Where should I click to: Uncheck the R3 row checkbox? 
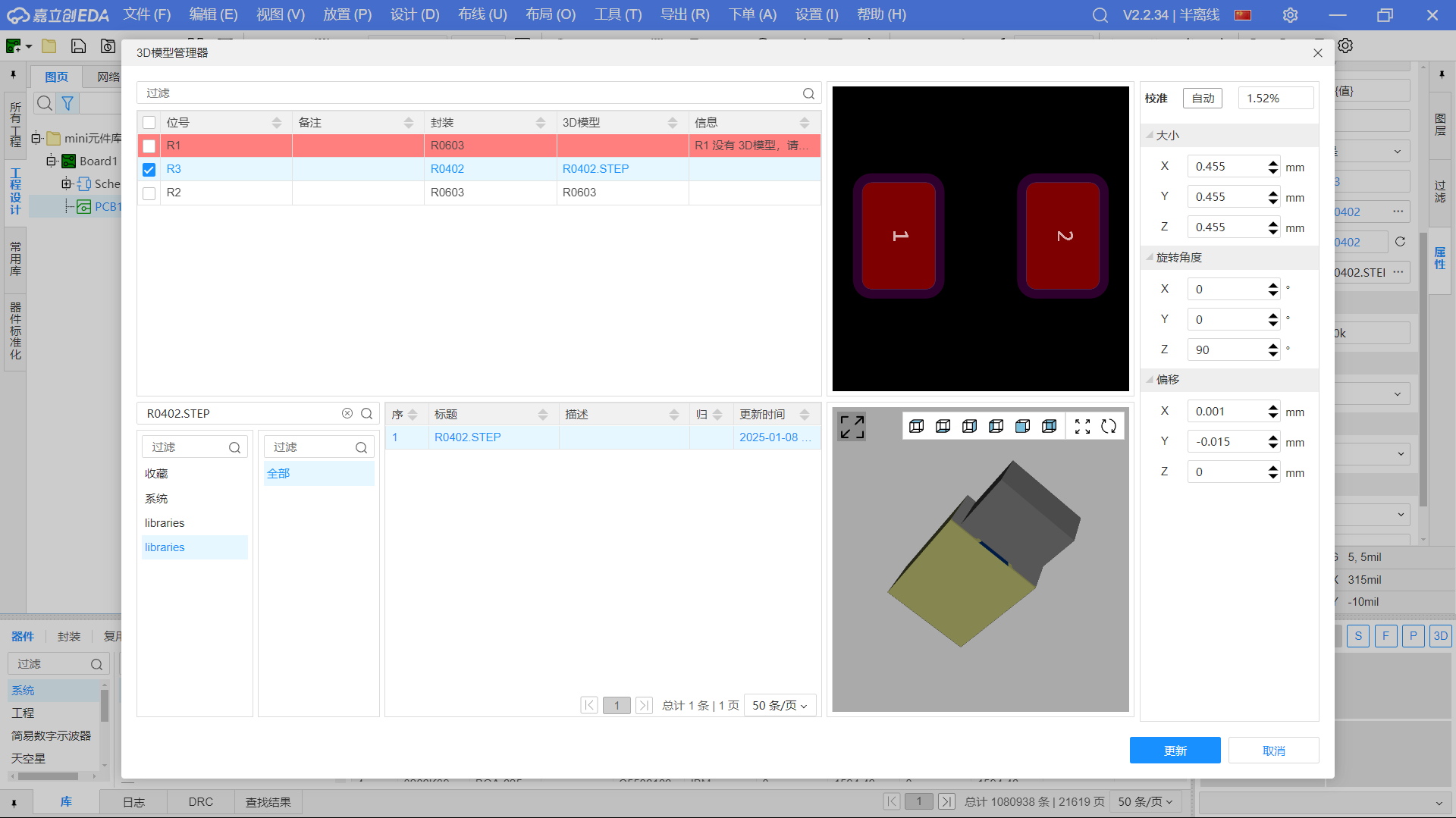tap(149, 169)
